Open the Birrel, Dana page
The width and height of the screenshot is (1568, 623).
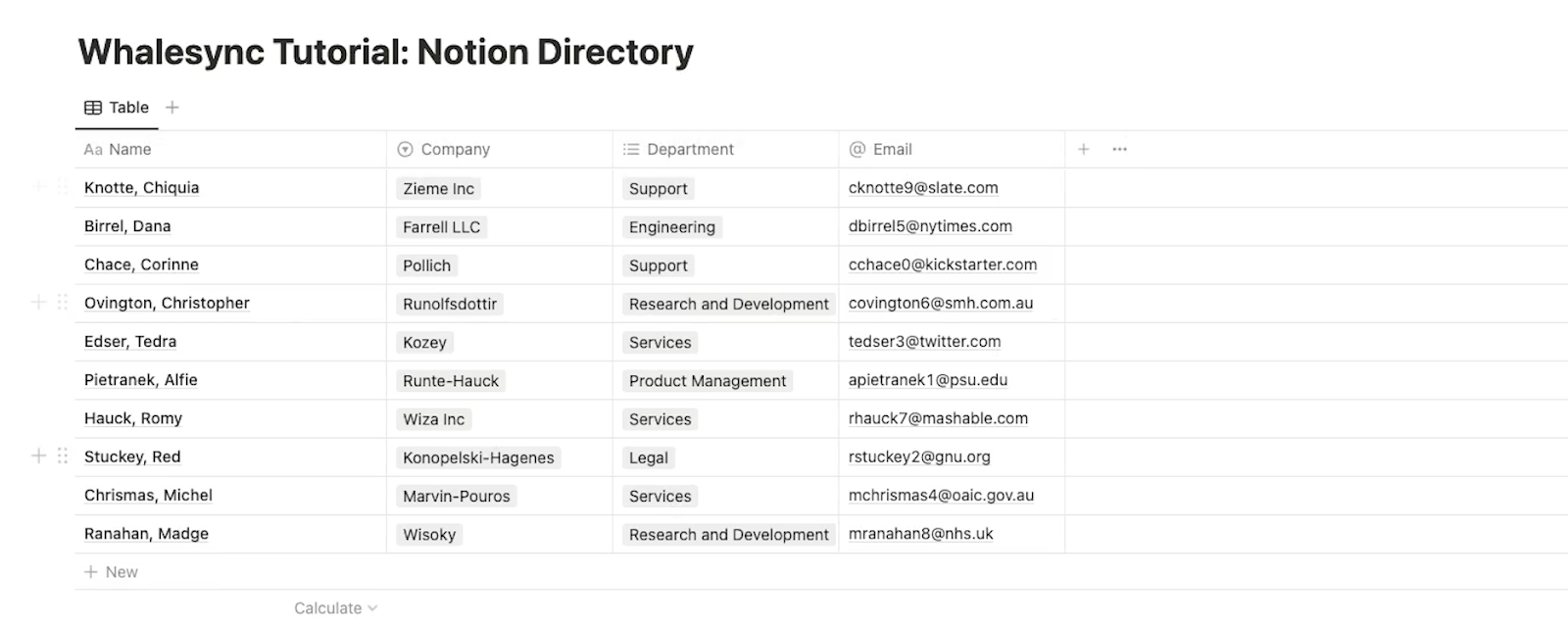127,226
